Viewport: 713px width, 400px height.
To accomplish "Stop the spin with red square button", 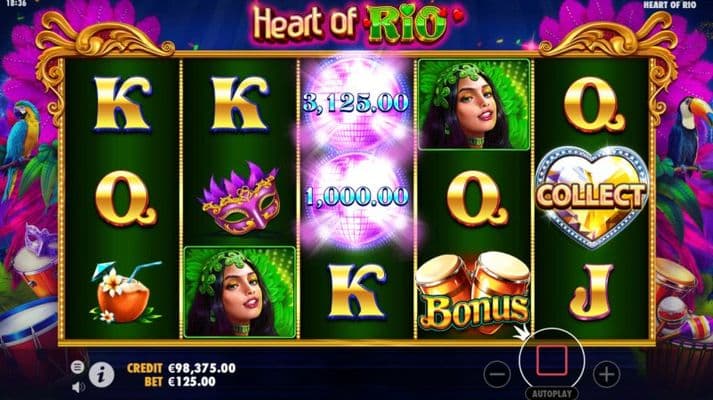I will [x=552, y=360].
